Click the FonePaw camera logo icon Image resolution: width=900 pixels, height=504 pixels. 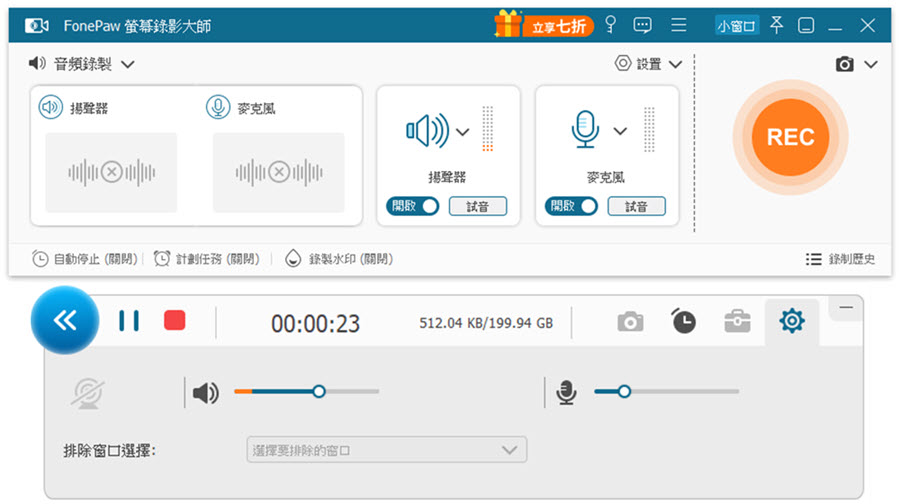coord(37,25)
